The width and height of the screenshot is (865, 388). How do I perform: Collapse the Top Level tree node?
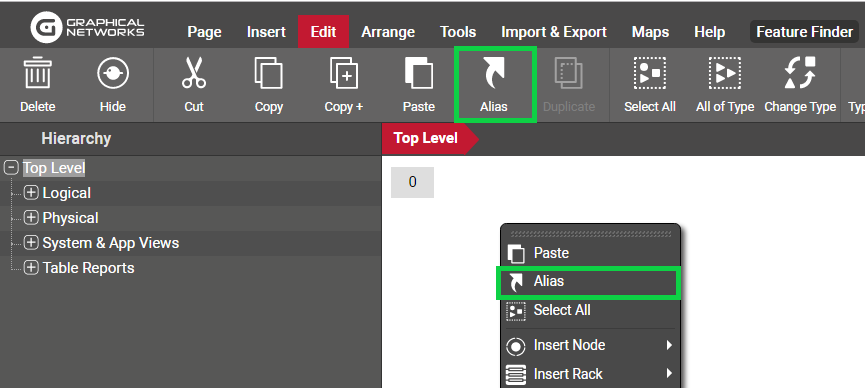click(x=10, y=168)
